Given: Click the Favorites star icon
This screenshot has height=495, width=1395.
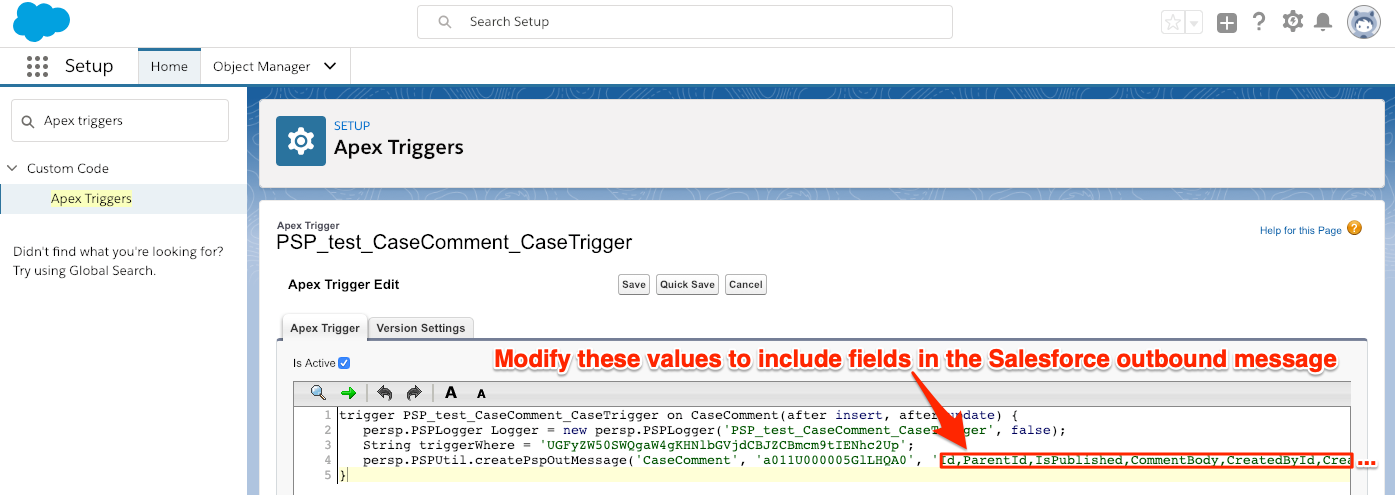Looking at the screenshot, I should (x=1172, y=22).
